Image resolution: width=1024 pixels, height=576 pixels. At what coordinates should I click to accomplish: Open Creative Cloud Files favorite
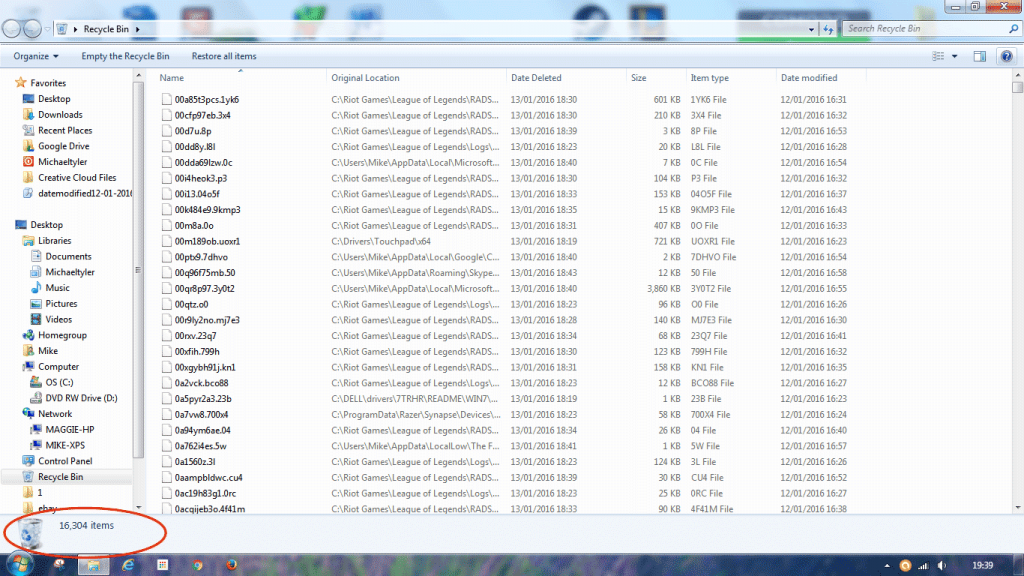pos(76,178)
